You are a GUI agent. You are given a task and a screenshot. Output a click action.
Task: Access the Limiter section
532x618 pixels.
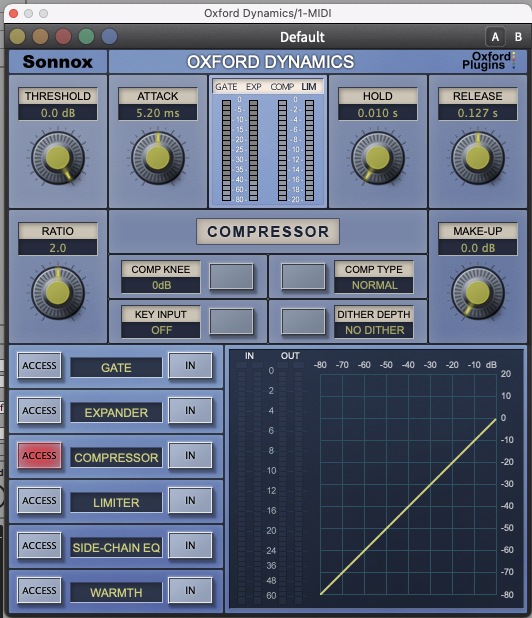(x=39, y=500)
